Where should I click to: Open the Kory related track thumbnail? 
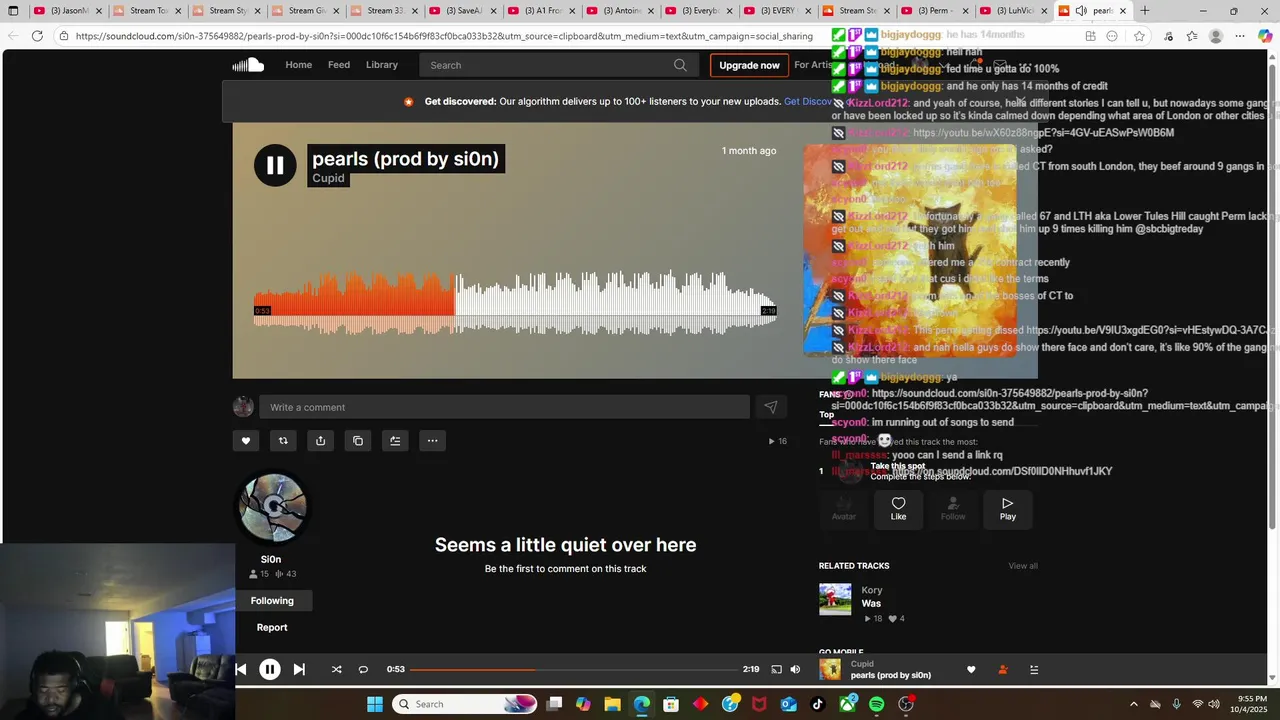(835, 600)
